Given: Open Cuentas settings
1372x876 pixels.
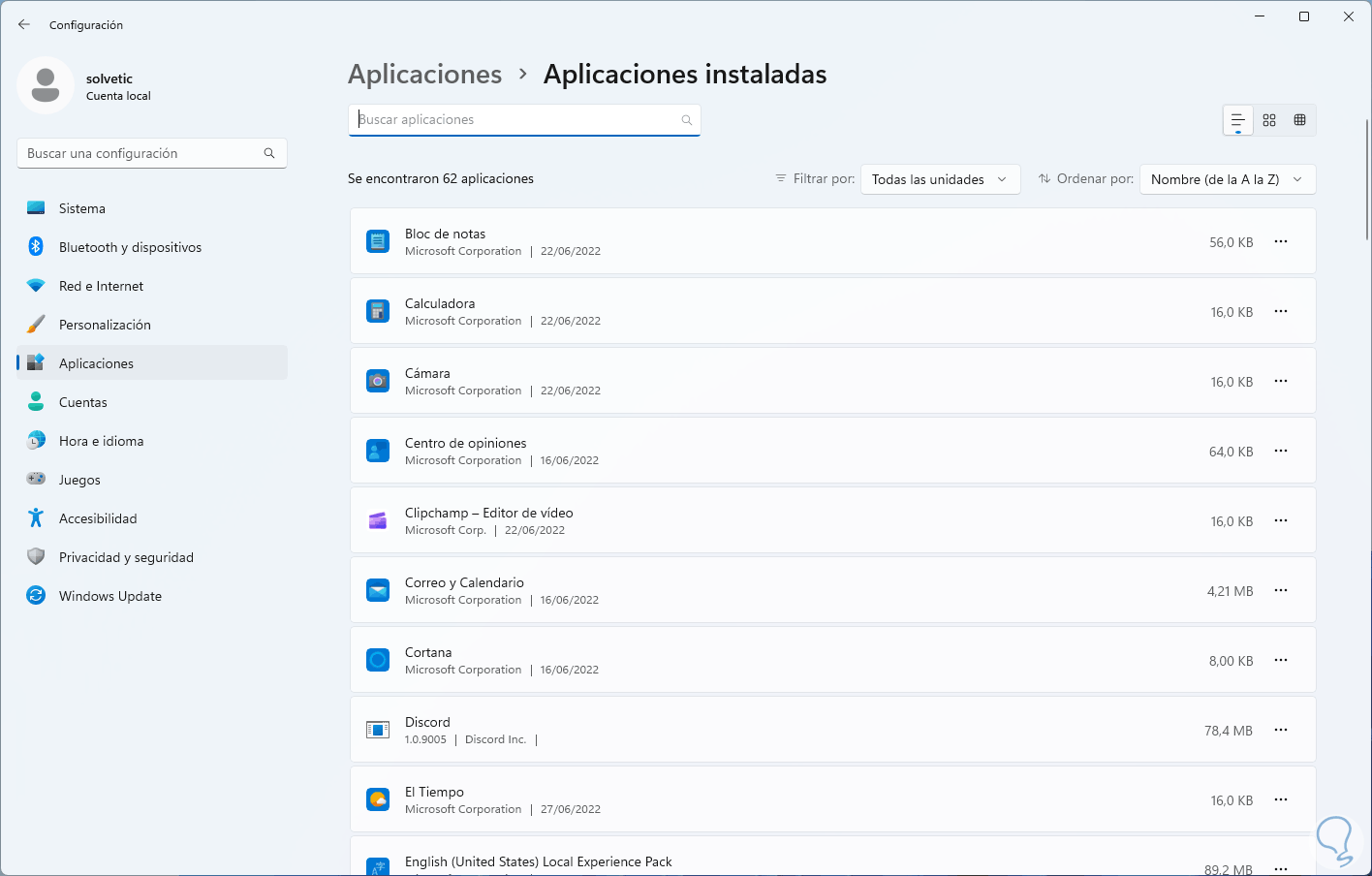Looking at the screenshot, I should pos(152,402).
